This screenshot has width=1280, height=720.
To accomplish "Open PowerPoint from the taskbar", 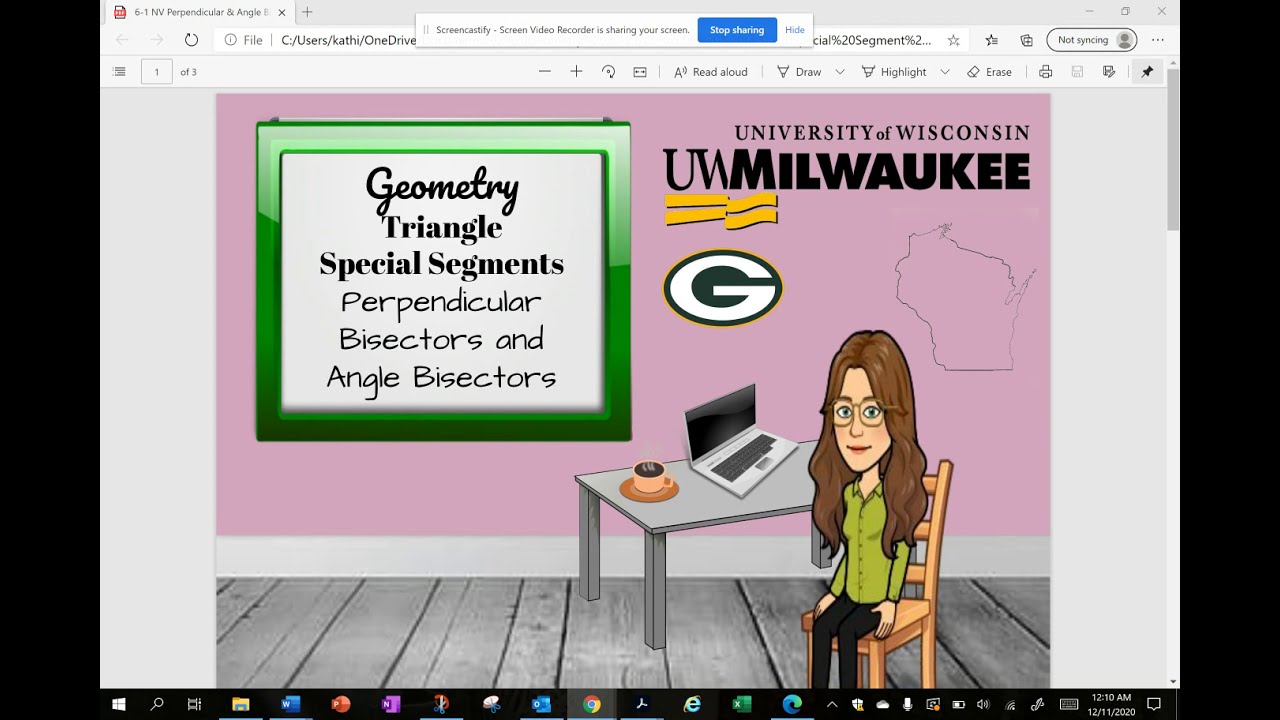I will 340,704.
